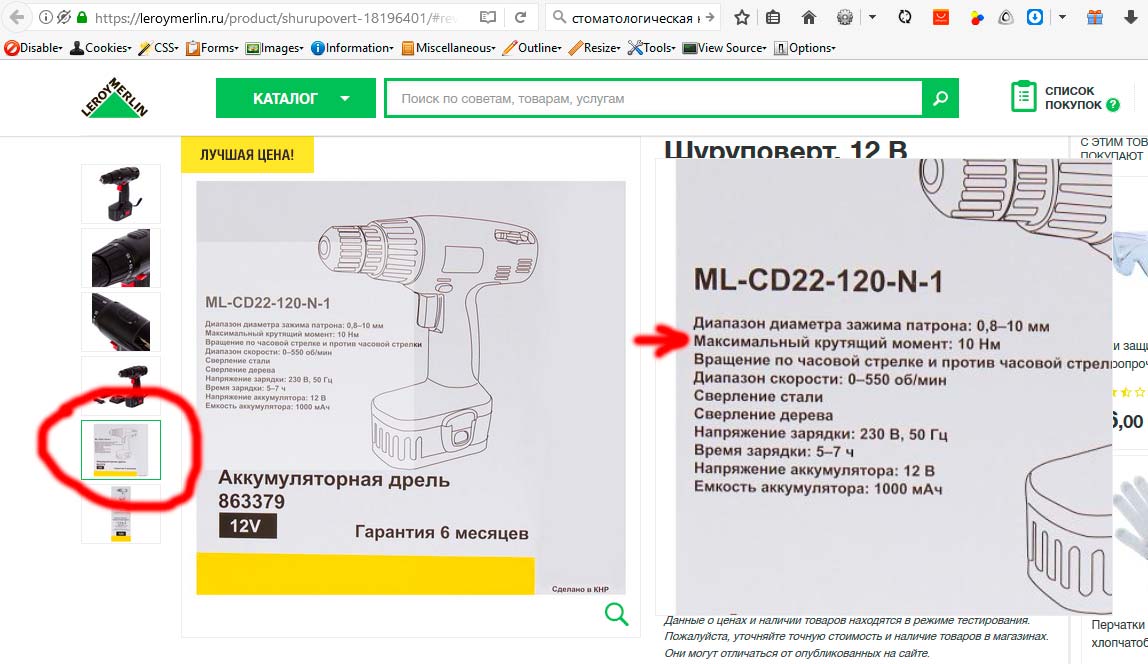Click the browser search text field

(x=634, y=18)
